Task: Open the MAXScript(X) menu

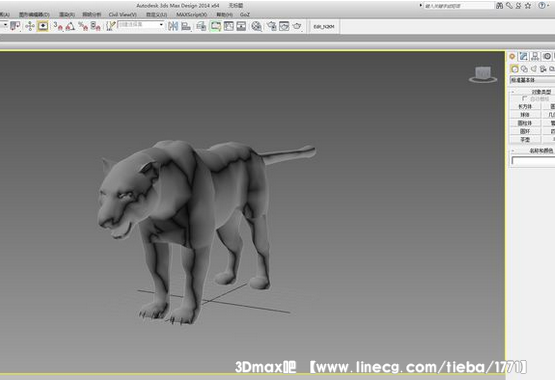Action: pos(191,15)
